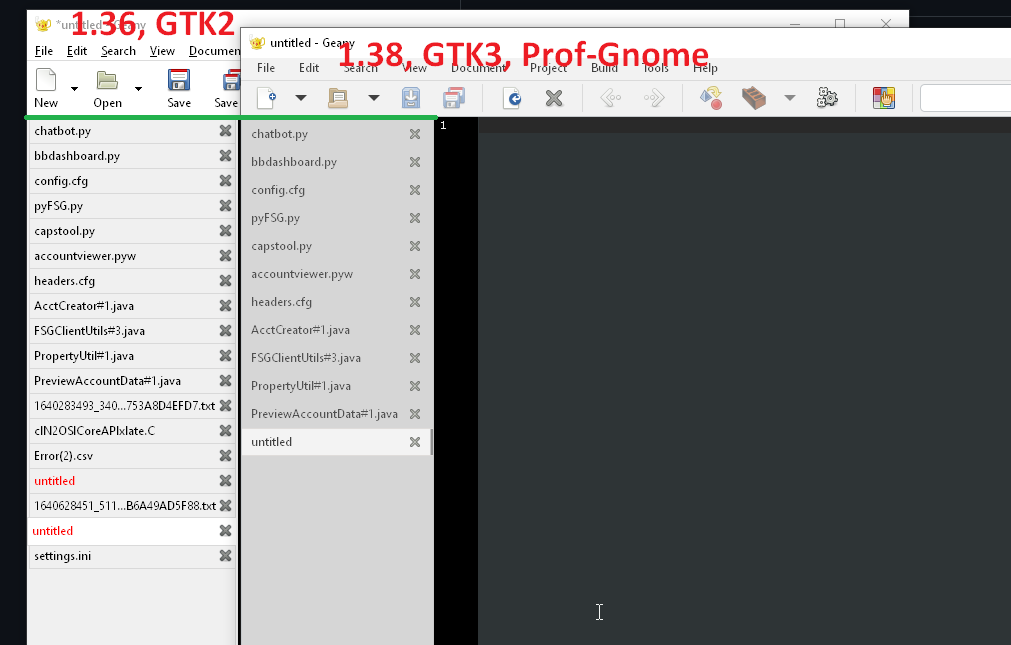
Task: Click the Build brick icon in the toolbar
Action: 753,98
